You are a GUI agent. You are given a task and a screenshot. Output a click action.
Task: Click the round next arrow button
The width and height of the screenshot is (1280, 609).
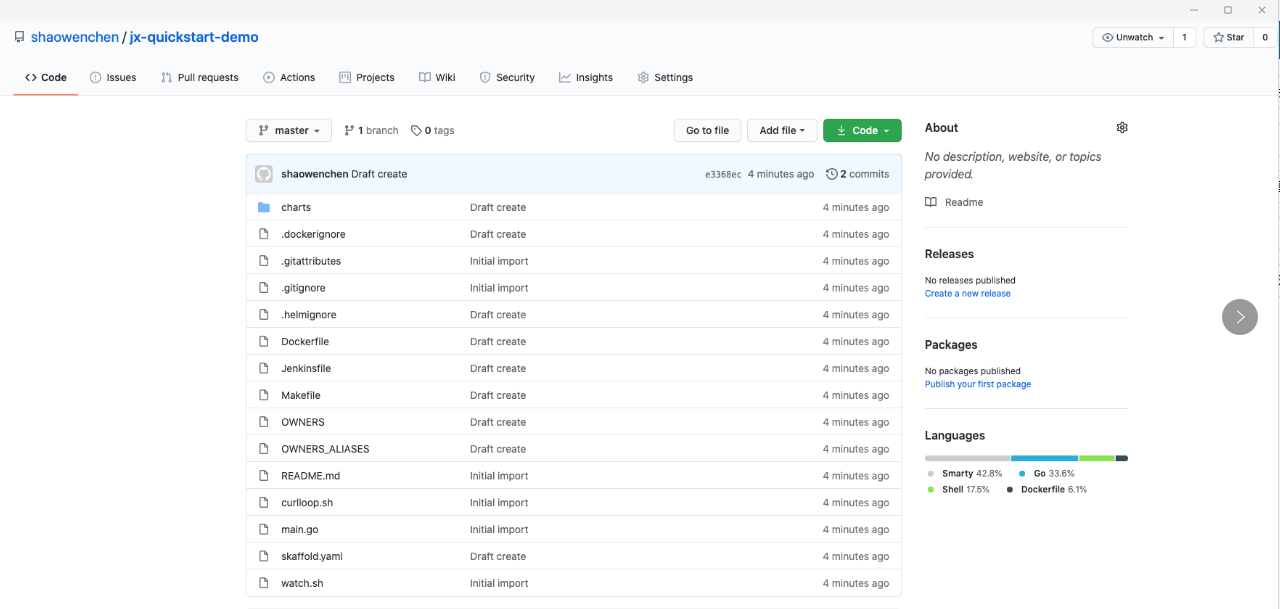pyautogui.click(x=1239, y=317)
